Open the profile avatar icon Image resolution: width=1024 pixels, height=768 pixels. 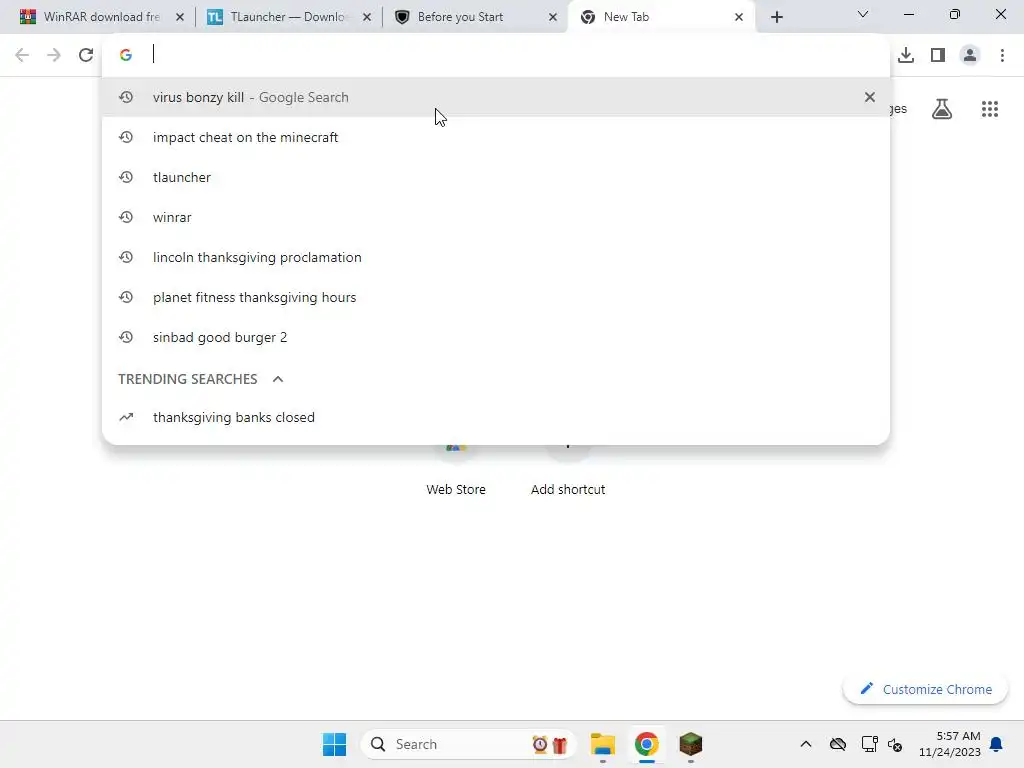point(970,55)
